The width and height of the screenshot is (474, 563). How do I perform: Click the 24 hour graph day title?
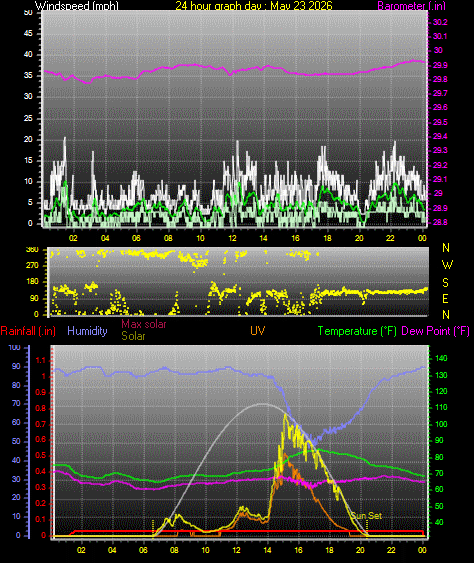pos(254,5)
